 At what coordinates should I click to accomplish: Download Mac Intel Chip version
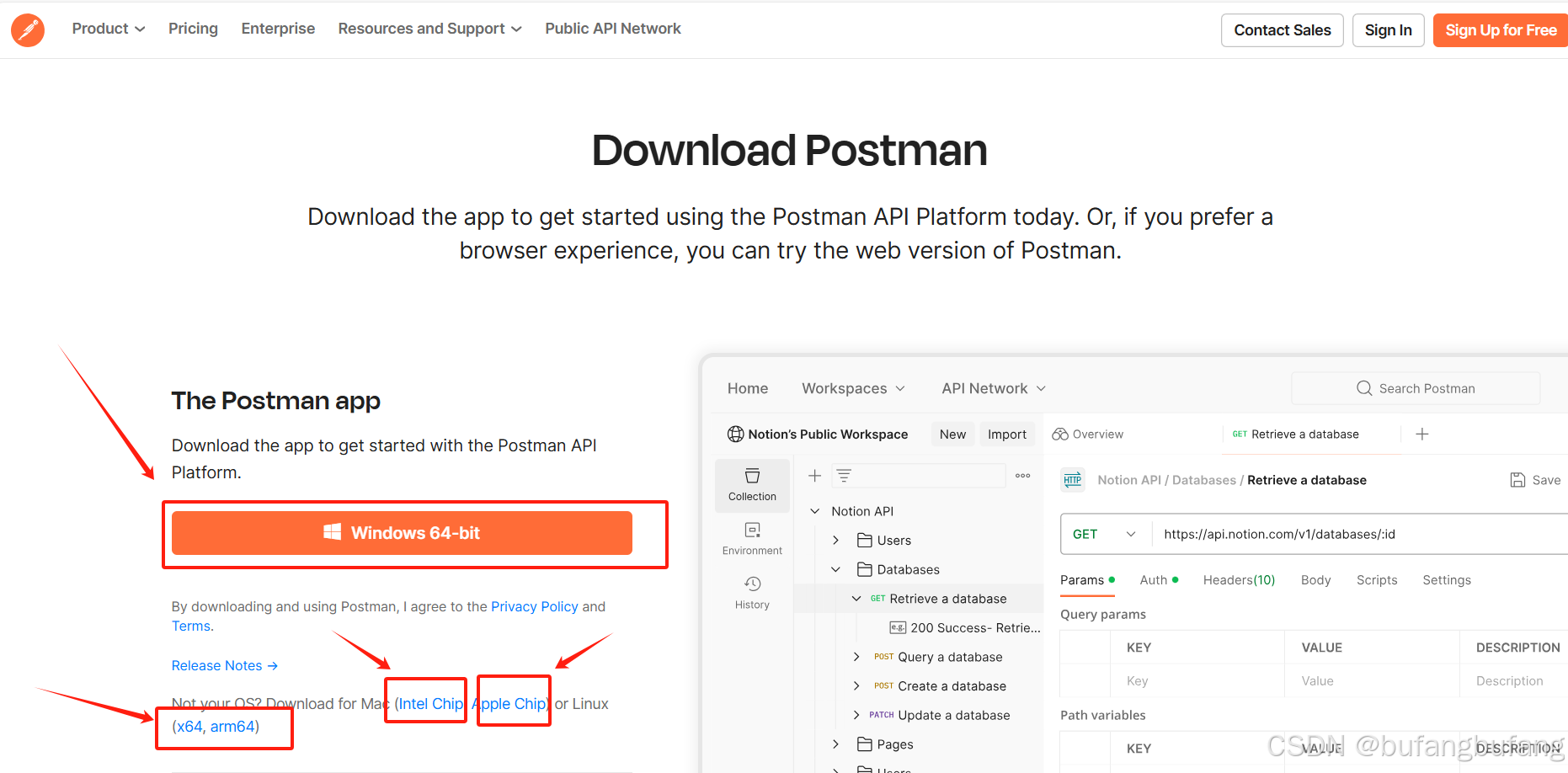(430, 703)
